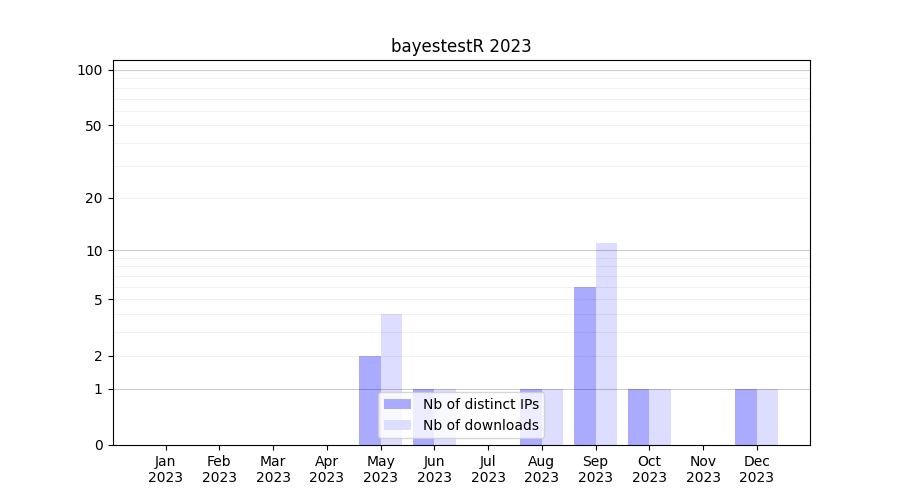Click the Jul 2023 x-axis label
Image resolution: width=900 pixels, height=500 pixels.
click(x=488, y=469)
